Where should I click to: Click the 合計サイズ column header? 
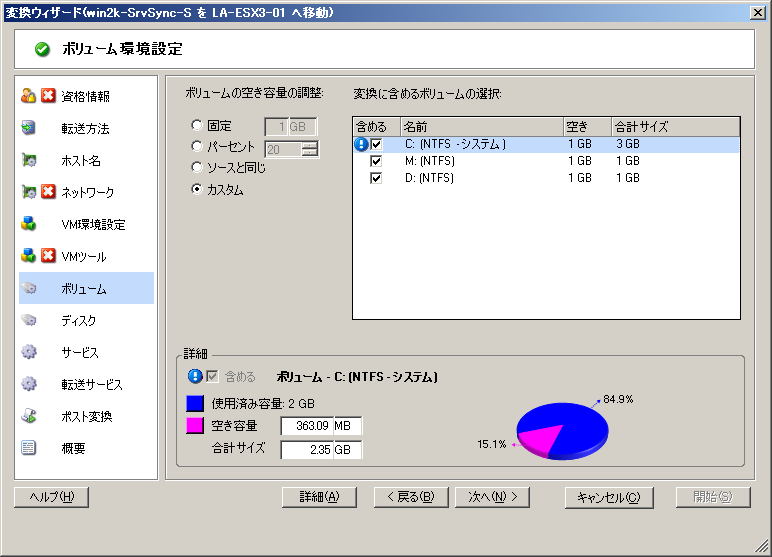[x=676, y=127]
